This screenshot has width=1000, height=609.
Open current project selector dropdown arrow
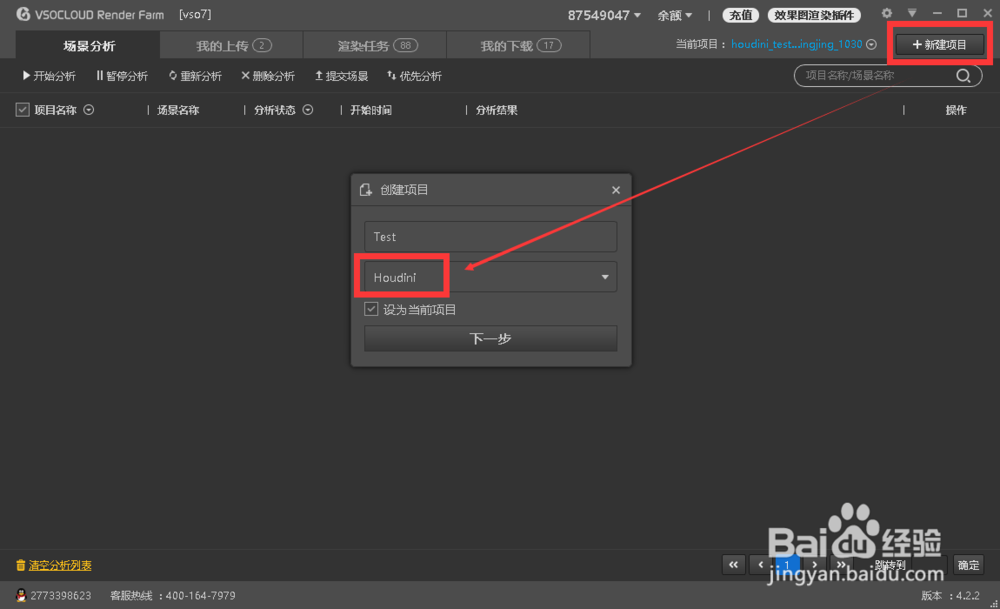871,44
